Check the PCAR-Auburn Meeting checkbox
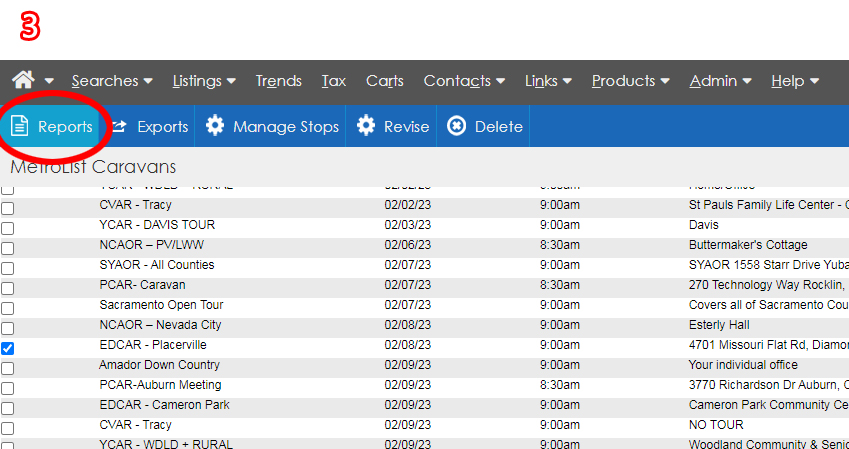 [7, 389]
